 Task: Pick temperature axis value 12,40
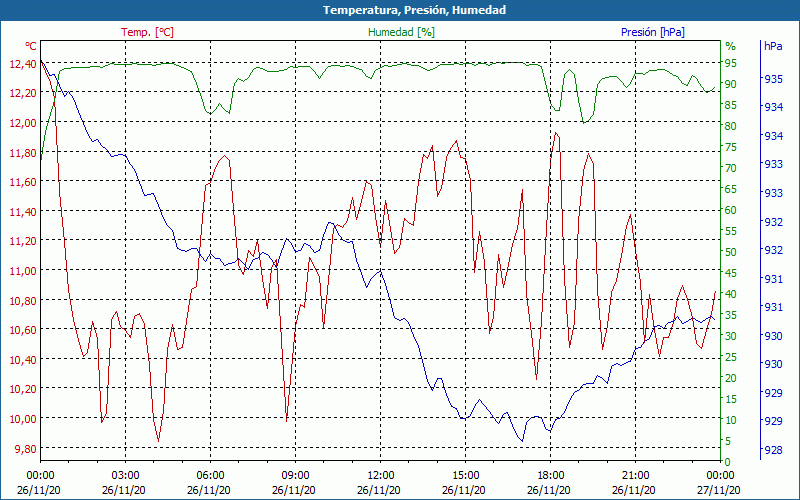tap(23, 64)
